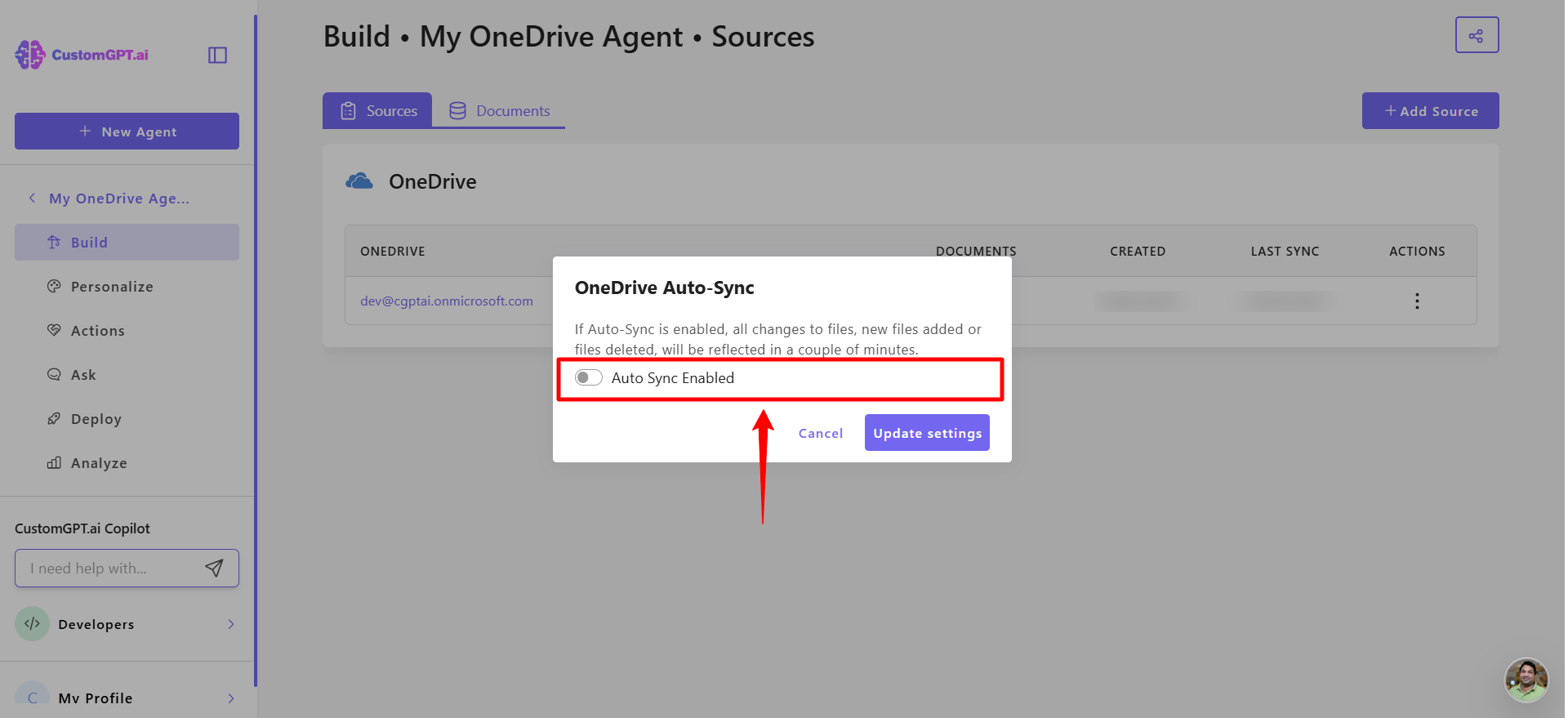
Task: Click the OneDrive section heading
Action: click(433, 181)
